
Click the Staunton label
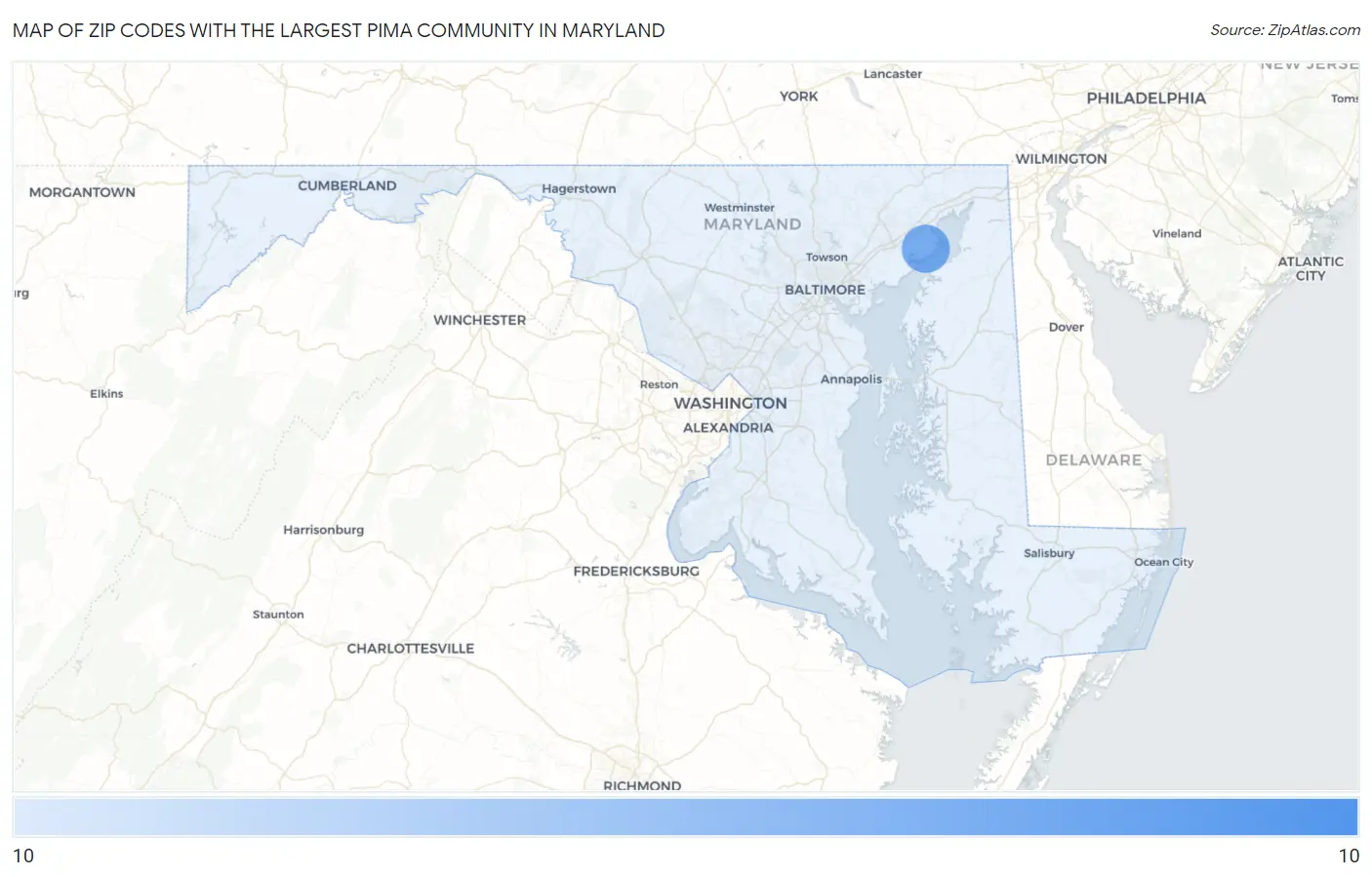coord(278,615)
